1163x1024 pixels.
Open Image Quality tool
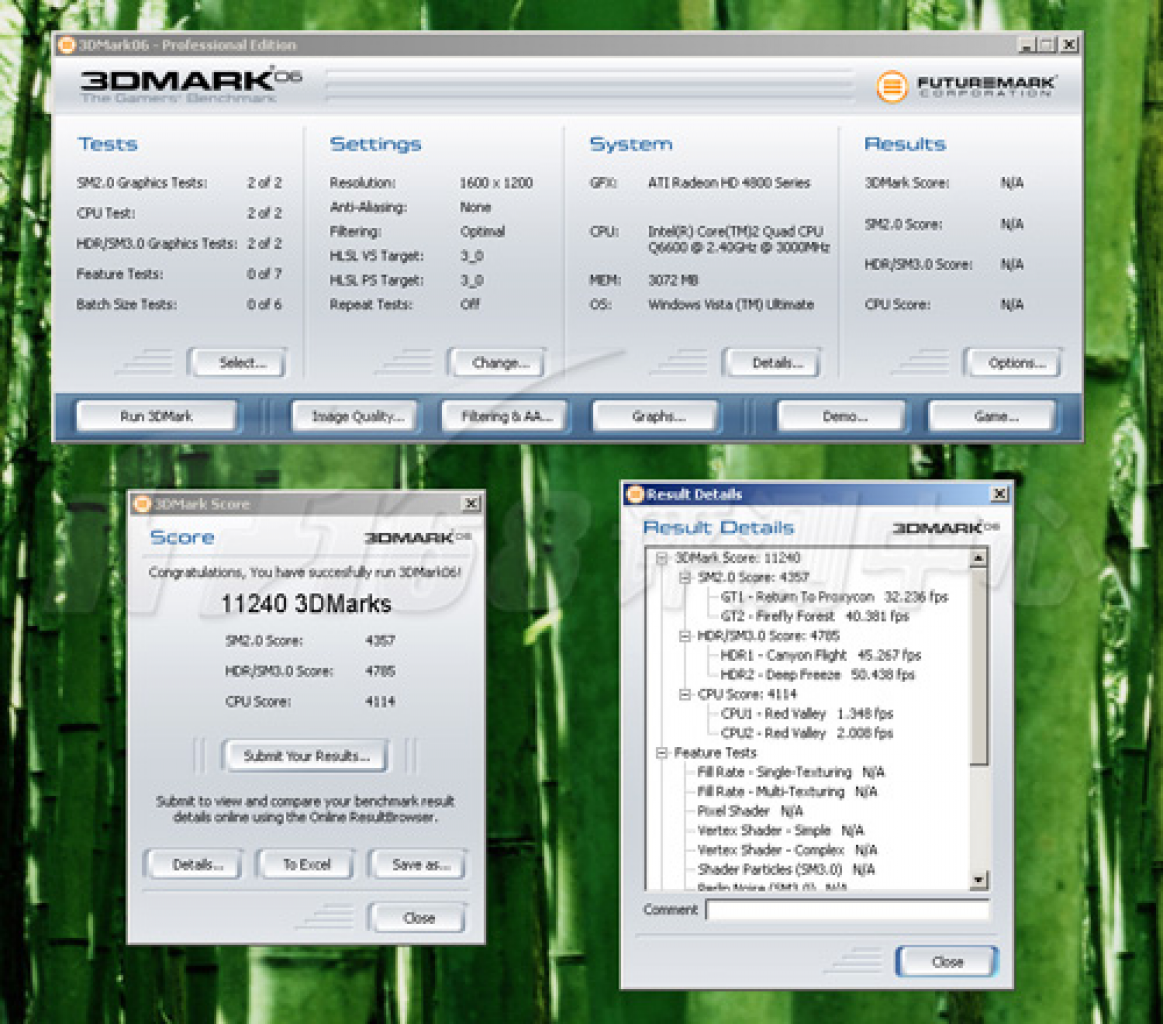[355, 416]
